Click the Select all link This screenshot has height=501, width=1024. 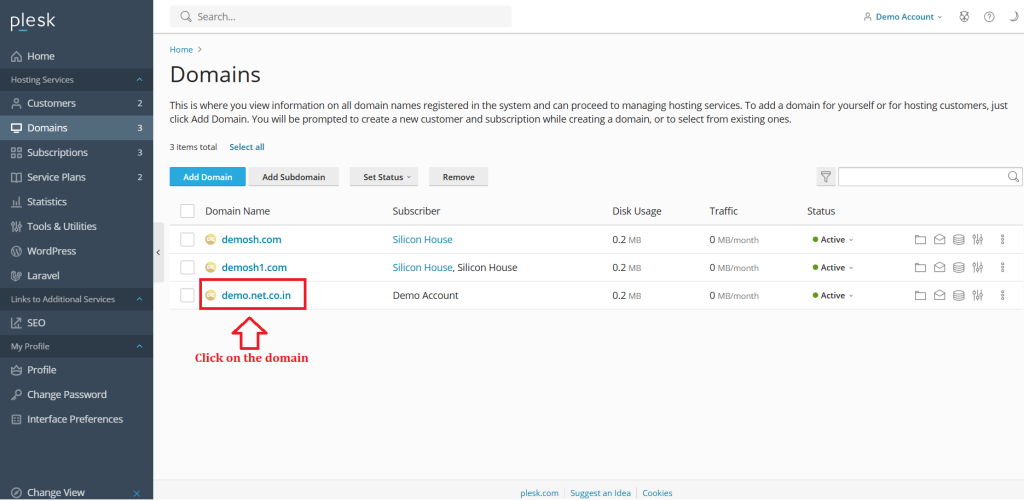[247, 147]
